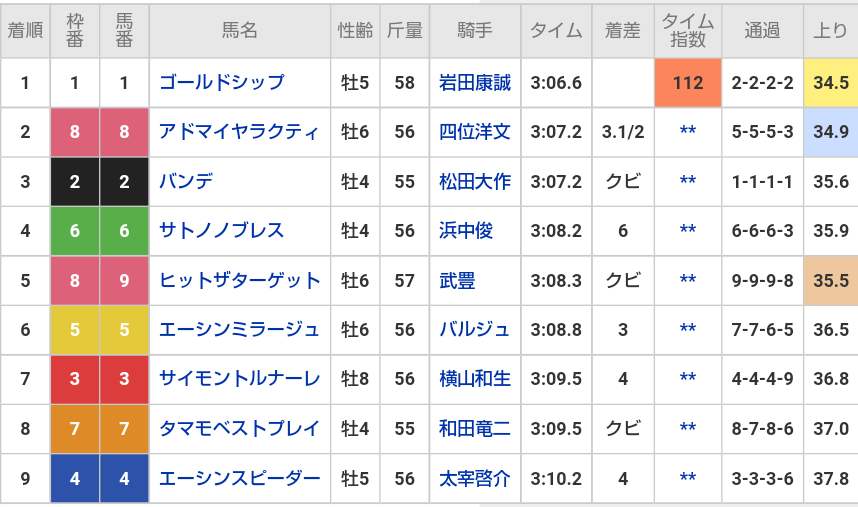This screenshot has width=858, height=507.
Task: Click time index 112 cell
Action: tap(688, 82)
